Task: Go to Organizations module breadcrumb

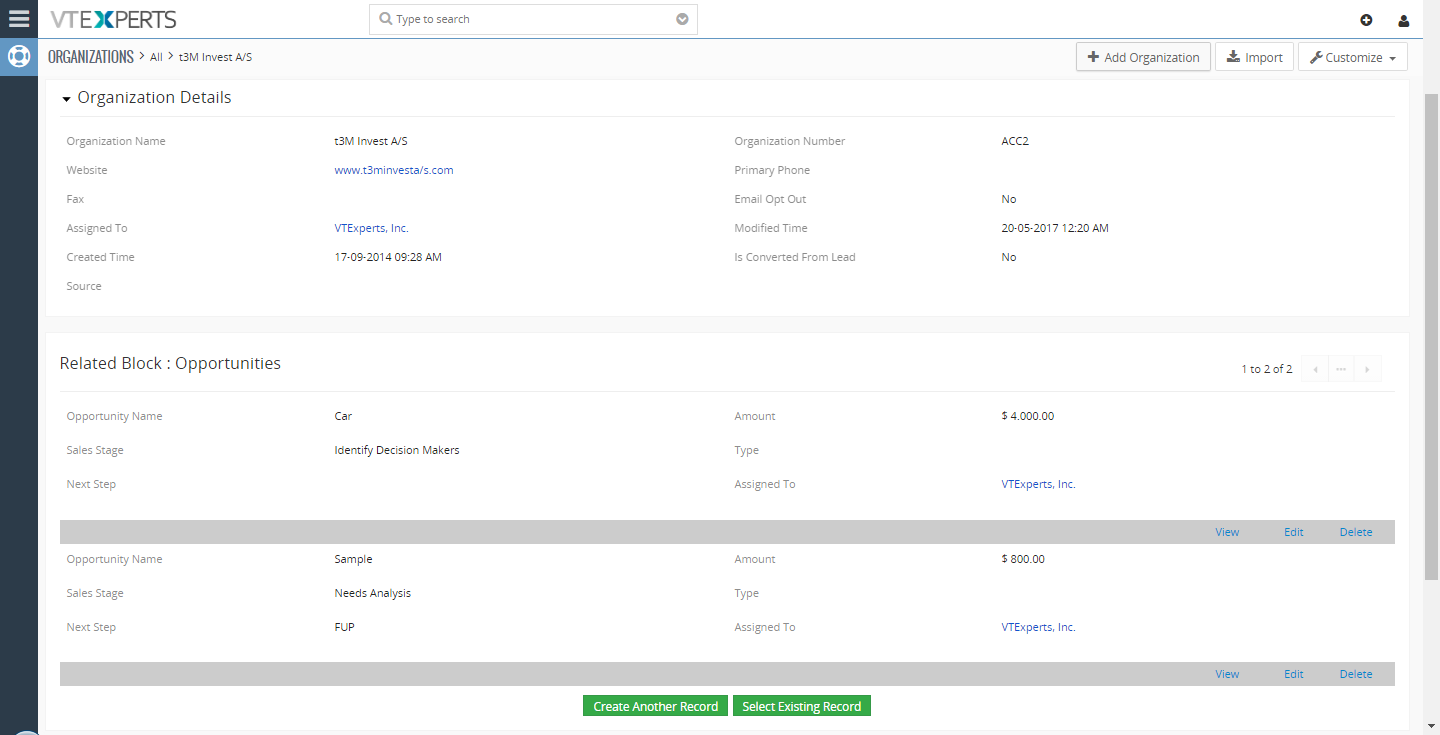Action: (91, 57)
